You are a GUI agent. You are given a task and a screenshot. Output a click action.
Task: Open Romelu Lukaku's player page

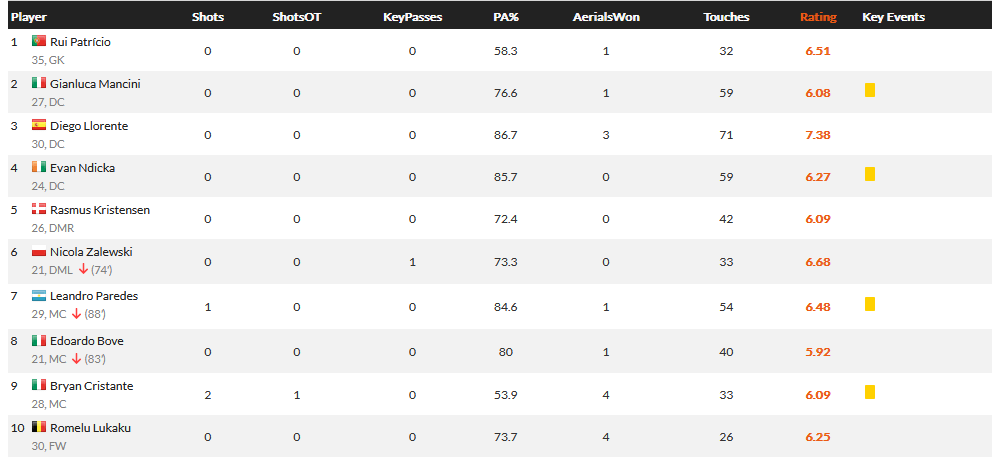pos(90,428)
